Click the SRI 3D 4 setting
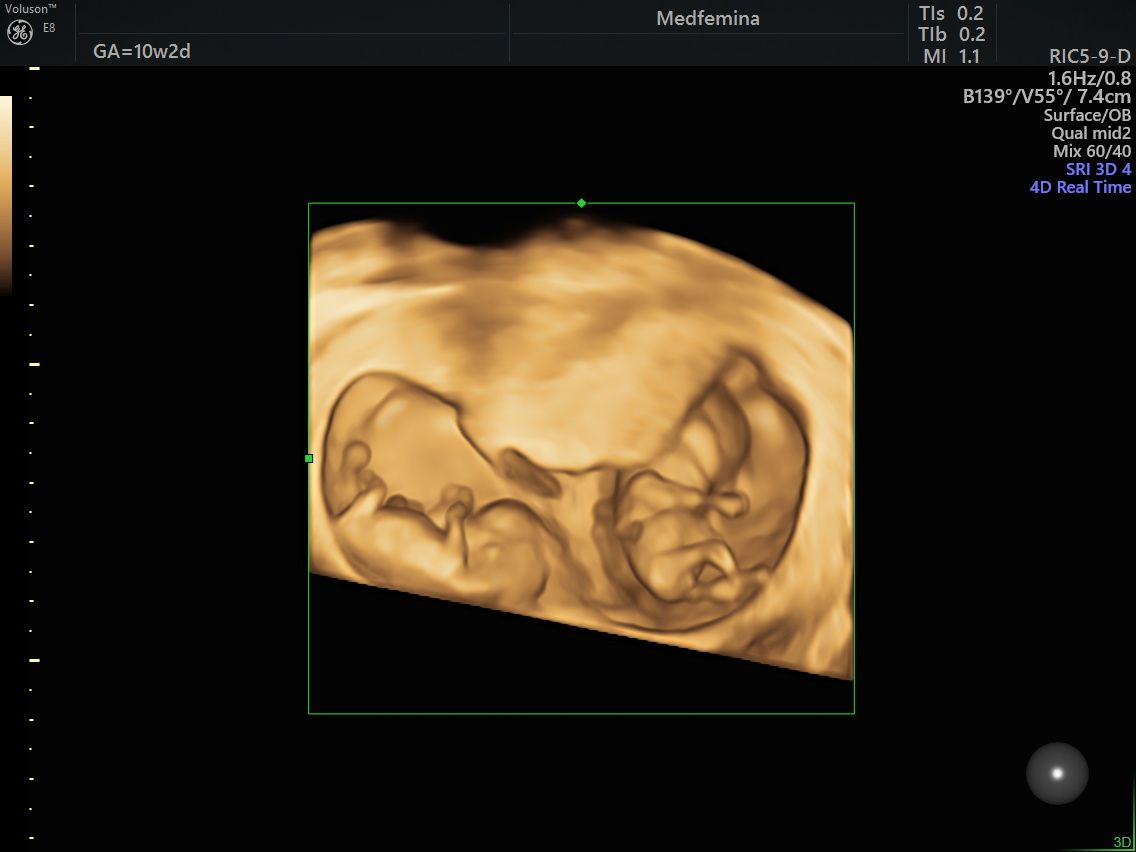The height and width of the screenshot is (852, 1136). tap(1098, 169)
